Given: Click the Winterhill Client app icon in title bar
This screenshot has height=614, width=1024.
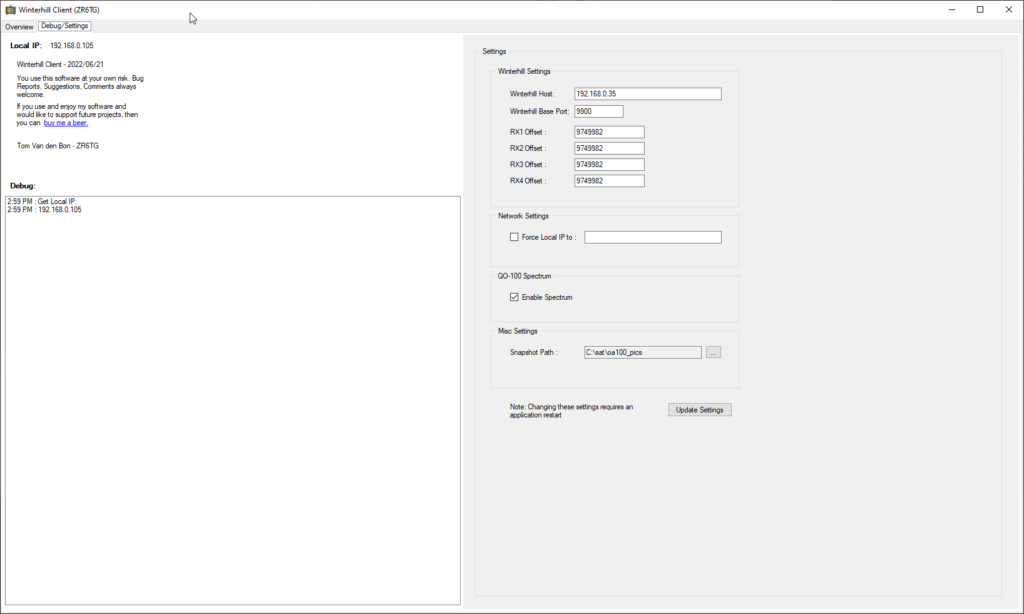Looking at the screenshot, I should [x=10, y=10].
